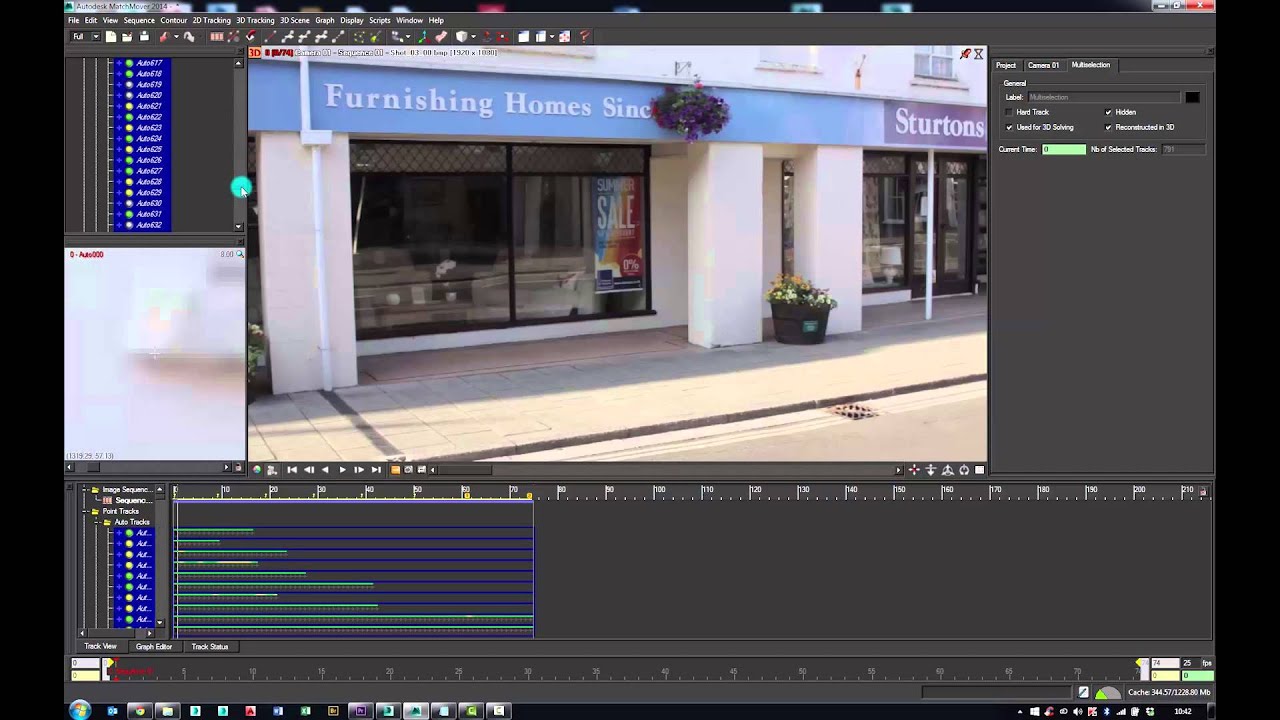The image size is (1280, 720).
Task: Create a new project with the blank-page icon
Action: click(x=111, y=37)
